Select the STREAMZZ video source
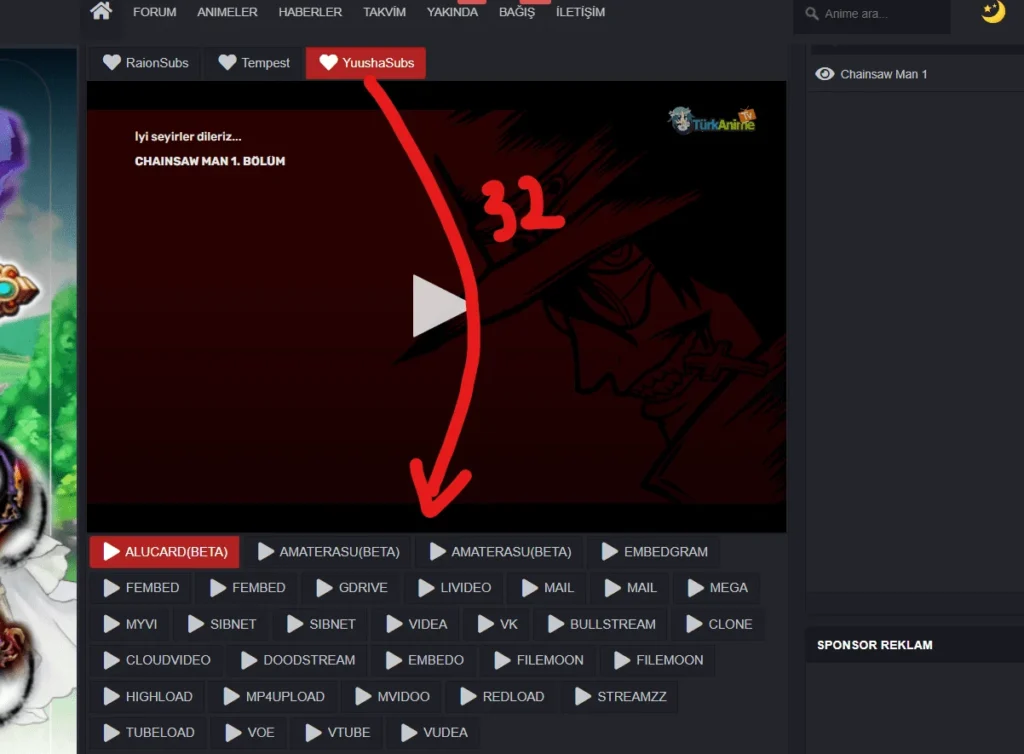 coord(620,696)
